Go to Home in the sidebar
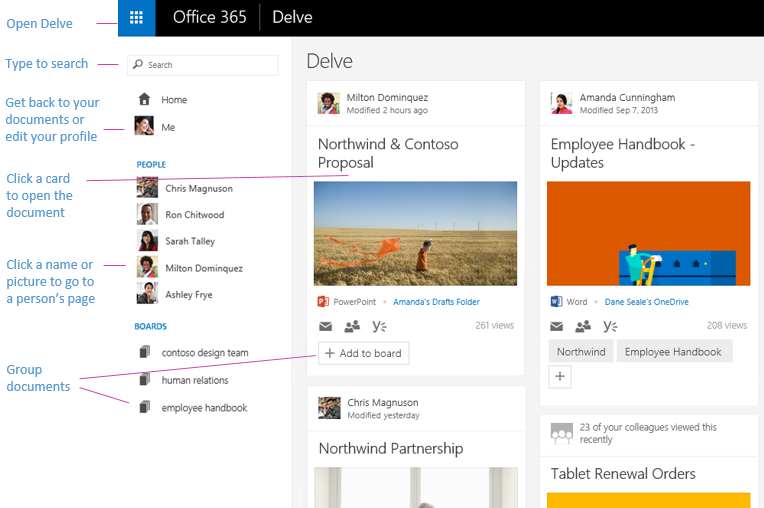Screen dimensions: 764x508 click(x=174, y=100)
